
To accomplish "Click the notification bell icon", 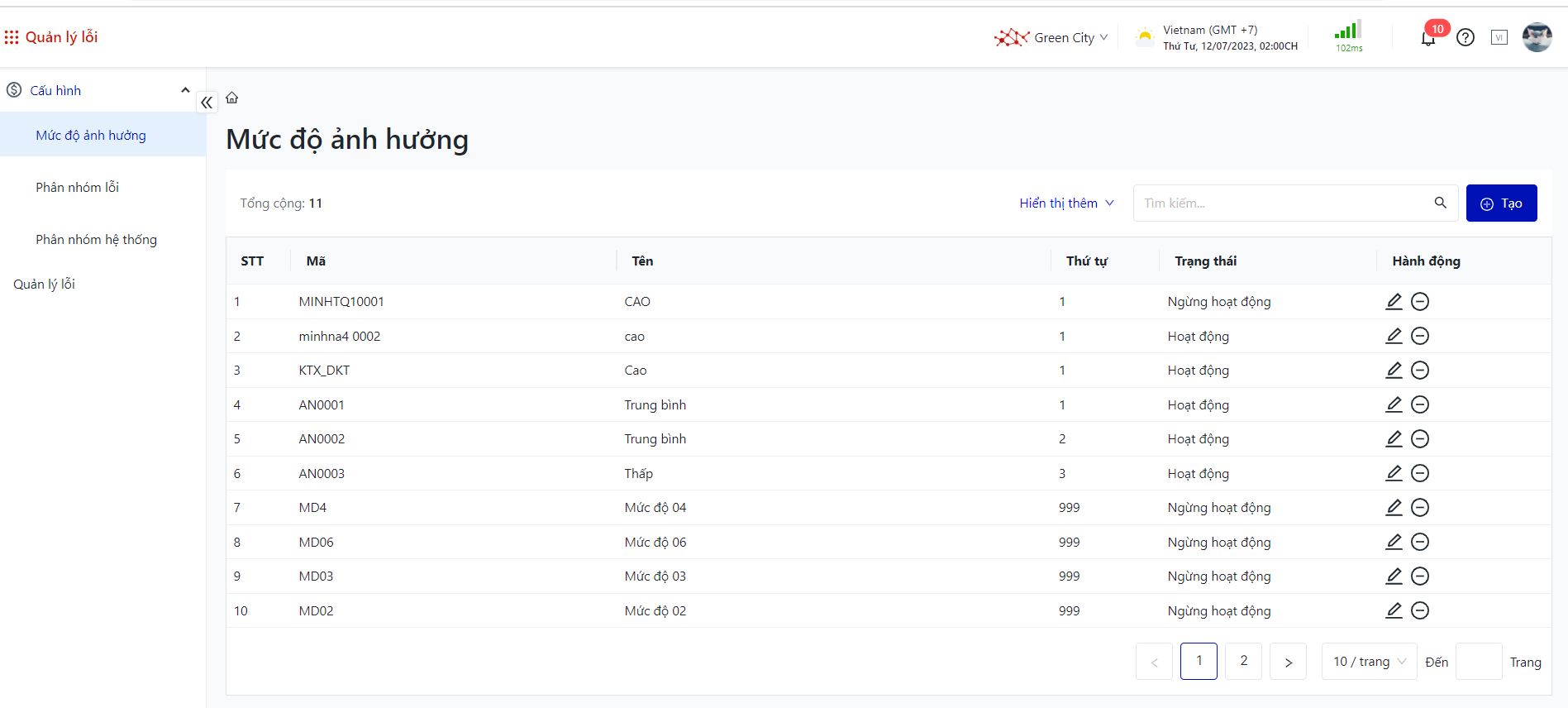I will tap(1427, 38).
